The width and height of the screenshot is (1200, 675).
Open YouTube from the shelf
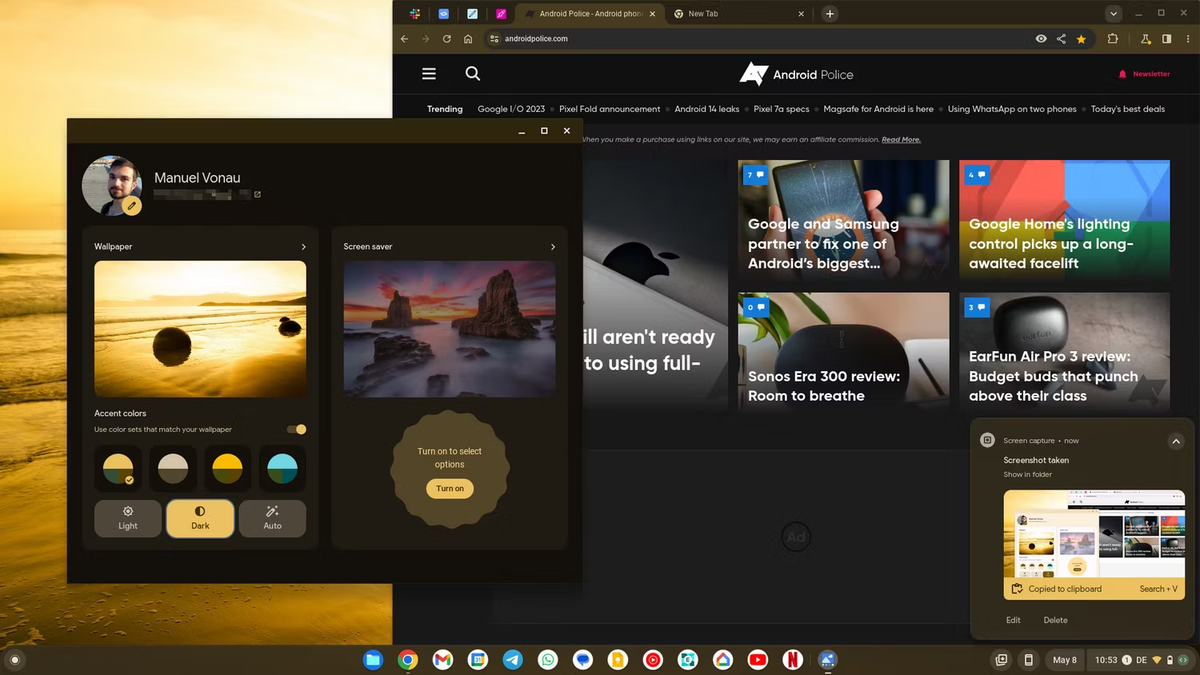point(757,660)
